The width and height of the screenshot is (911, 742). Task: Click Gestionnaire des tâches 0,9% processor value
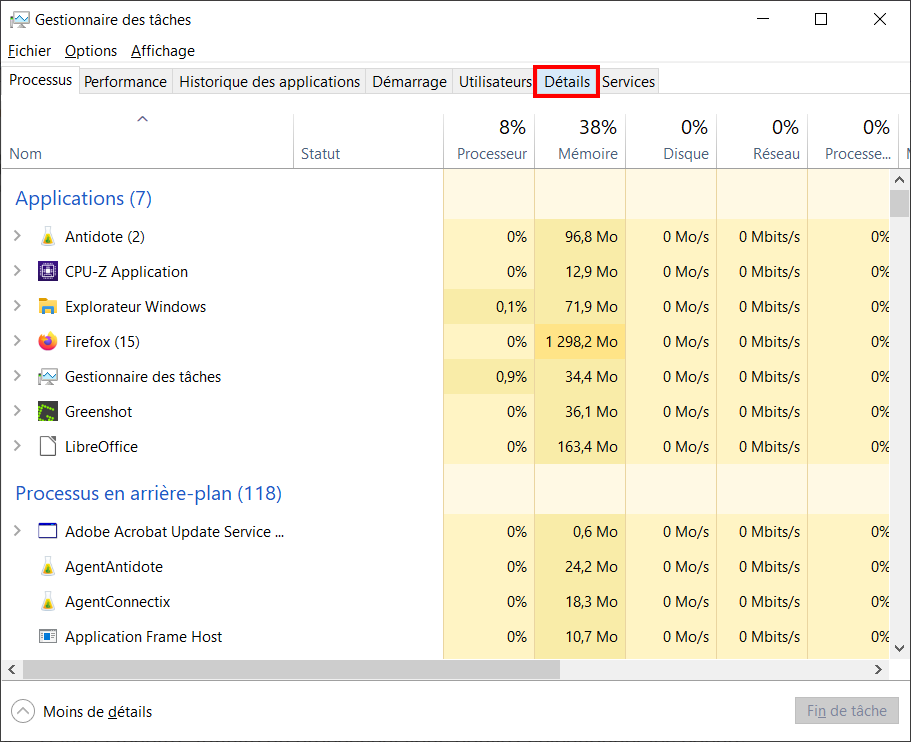click(511, 377)
